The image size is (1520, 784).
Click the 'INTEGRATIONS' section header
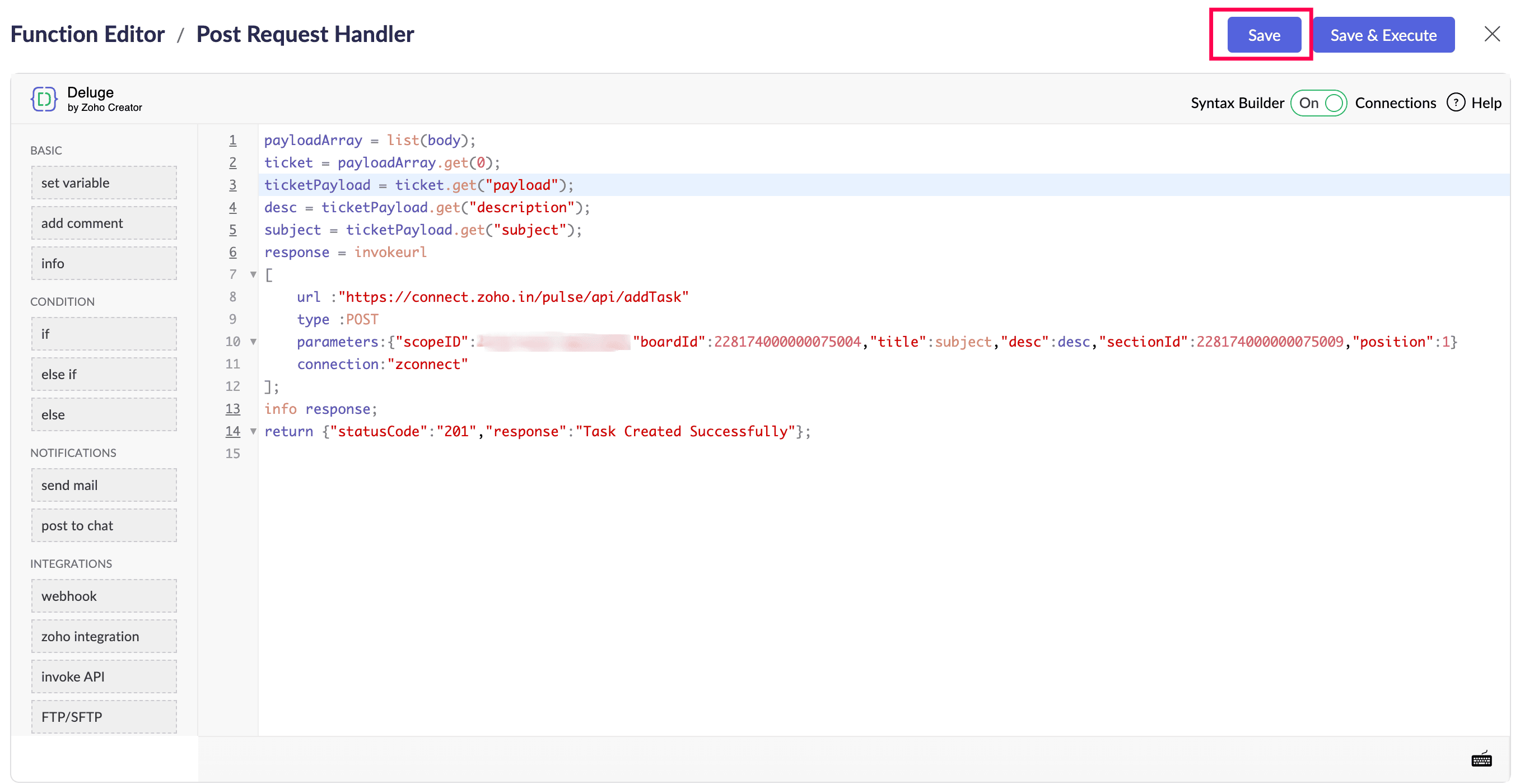[x=71, y=563]
